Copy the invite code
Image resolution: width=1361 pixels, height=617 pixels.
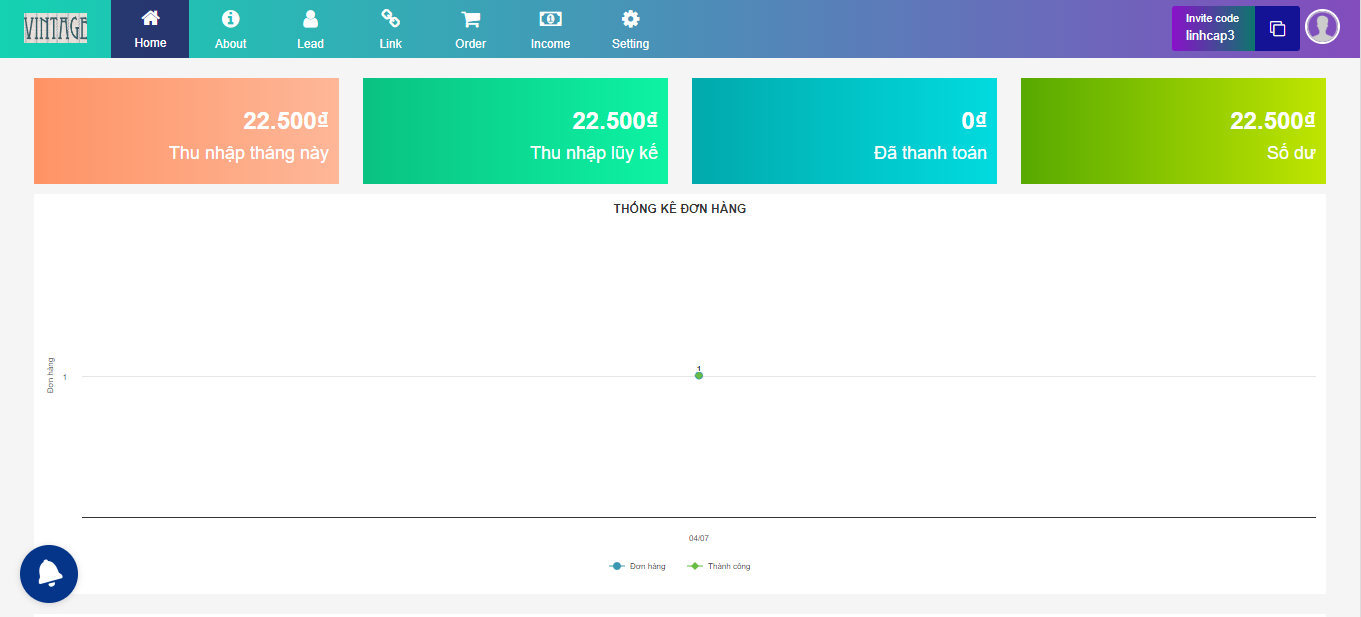pos(1277,29)
